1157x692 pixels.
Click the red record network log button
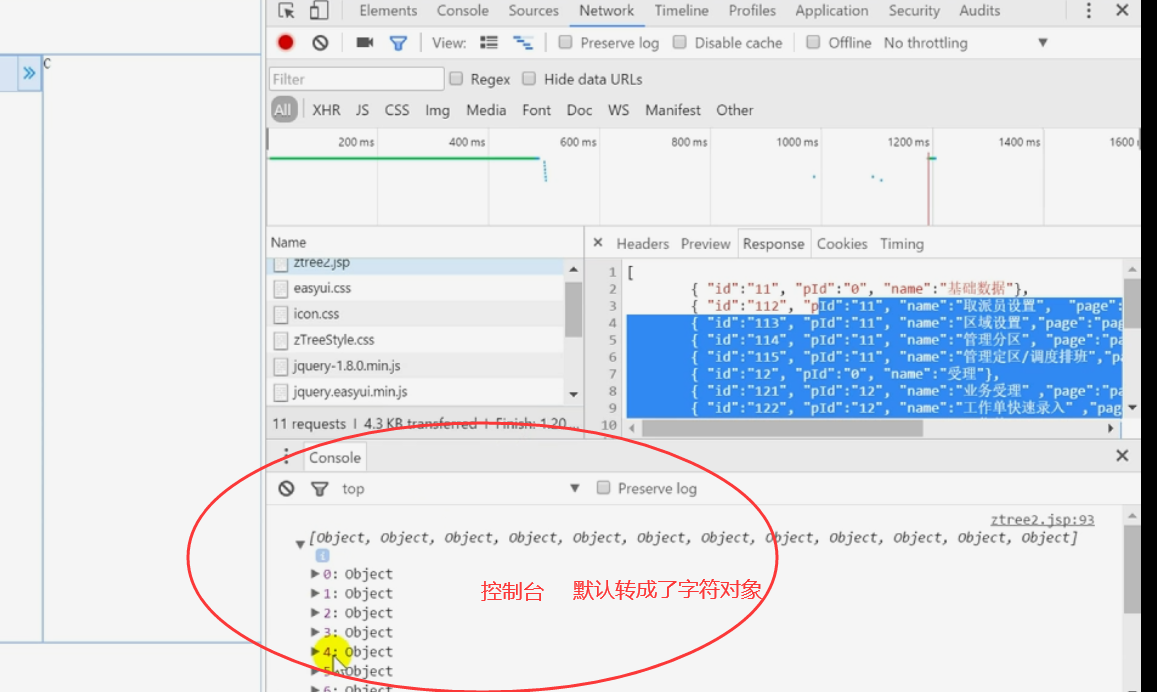pyautogui.click(x=286, y=43)
